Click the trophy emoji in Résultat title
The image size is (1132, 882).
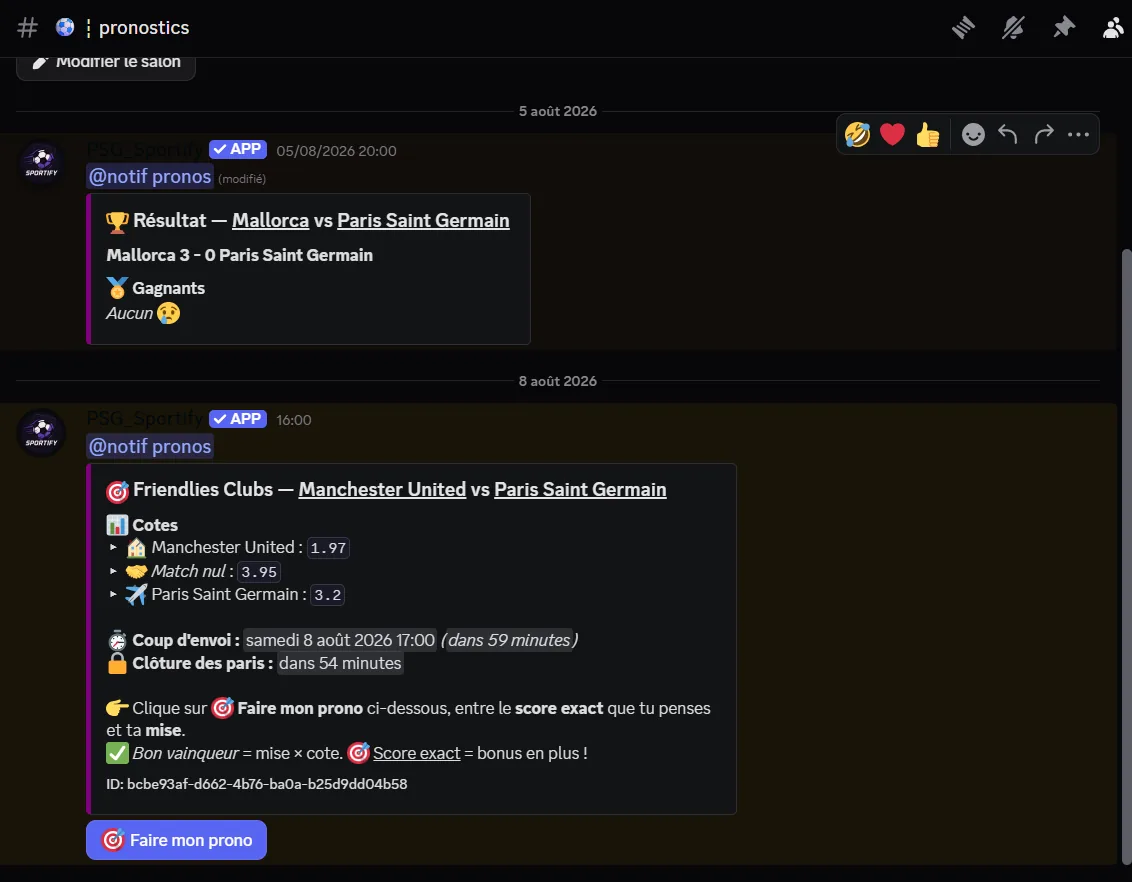tap(117, 222)
